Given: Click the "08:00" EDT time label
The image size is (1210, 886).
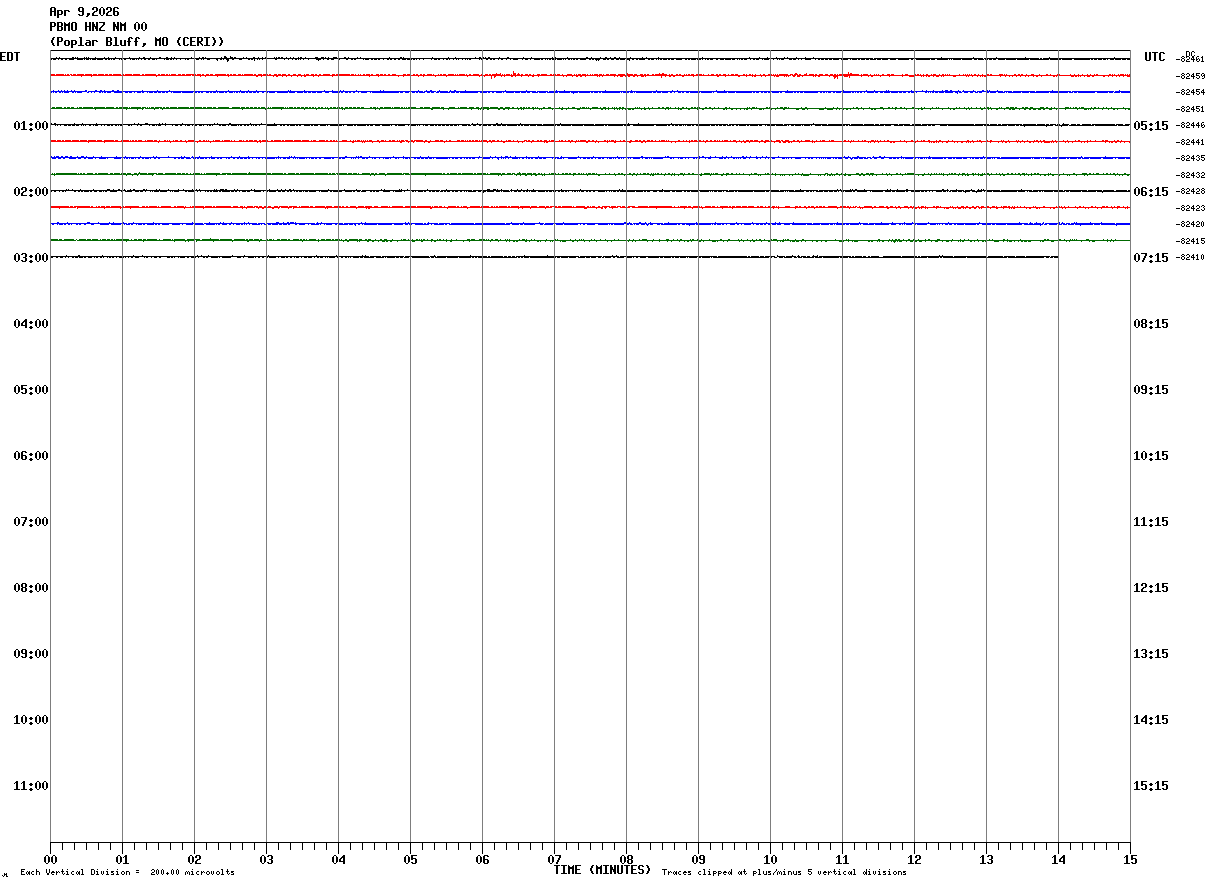Looking at the screenshot, I should 31,588.
